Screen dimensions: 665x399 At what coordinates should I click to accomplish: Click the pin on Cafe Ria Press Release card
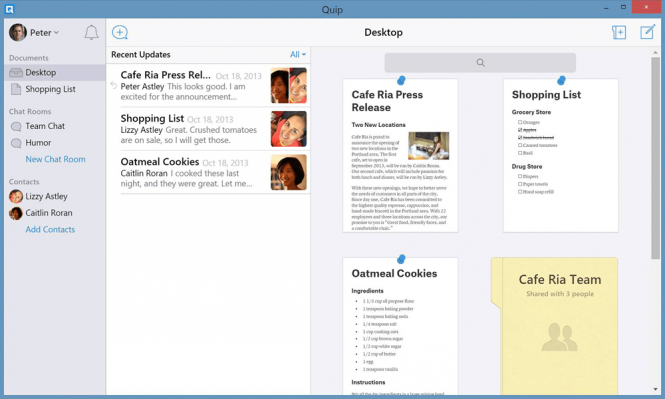[401, 80]
